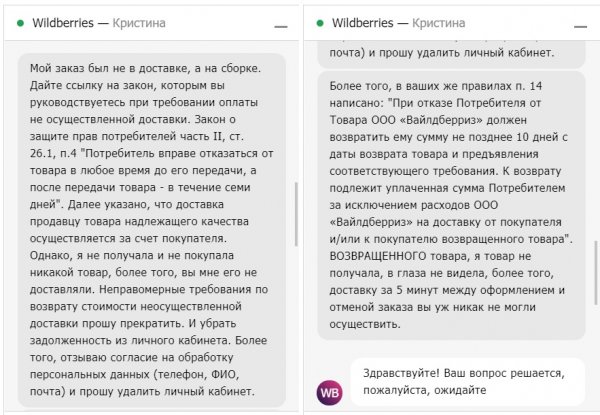The height and width of the screenshot is (415, 600).
Task: Minimize the left Wildberries chat window
Action: click(x=280, y=26)
